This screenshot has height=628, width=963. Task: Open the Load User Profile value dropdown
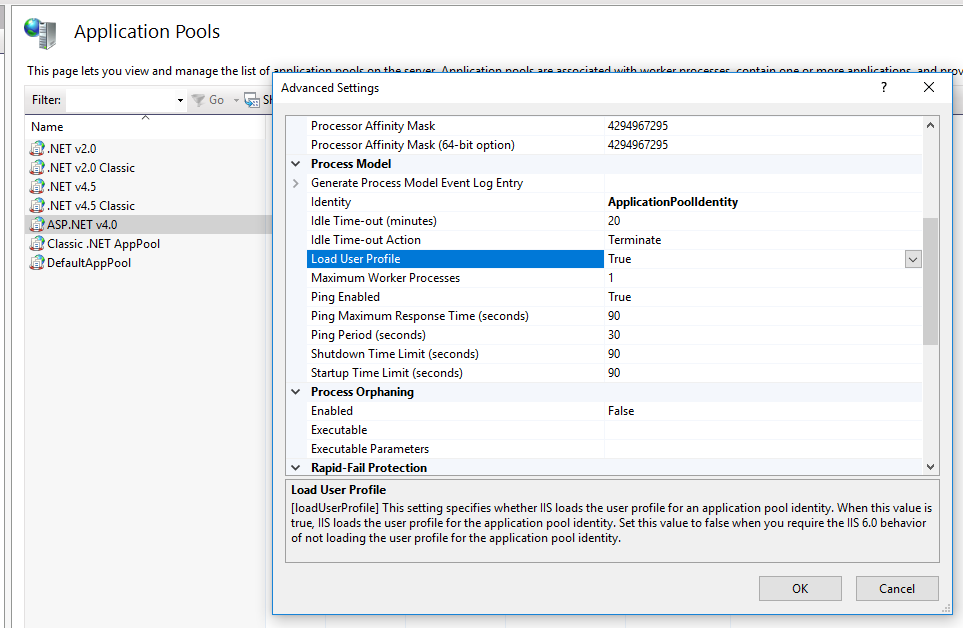[913, 259]
